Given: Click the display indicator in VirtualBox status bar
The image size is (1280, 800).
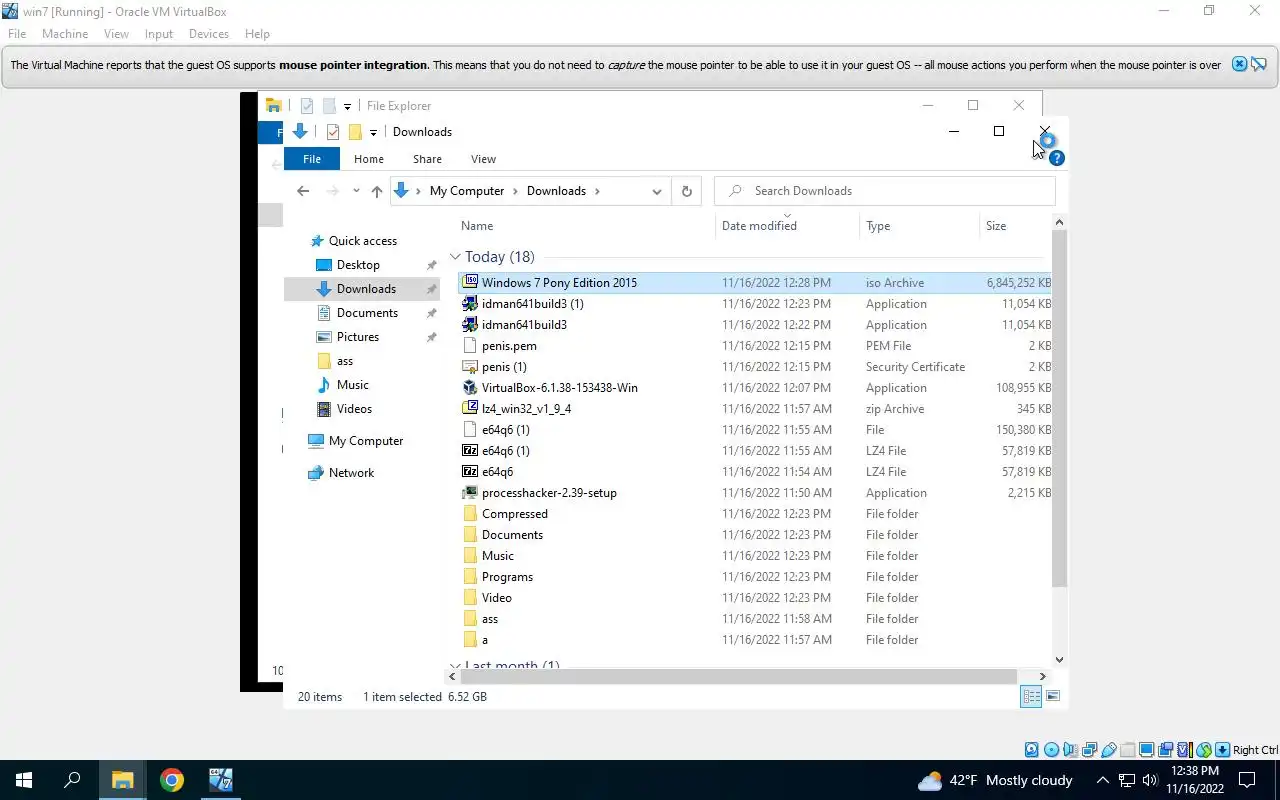Looking at the screenshot, I should pyautogui.click(x=1147, y=750).
